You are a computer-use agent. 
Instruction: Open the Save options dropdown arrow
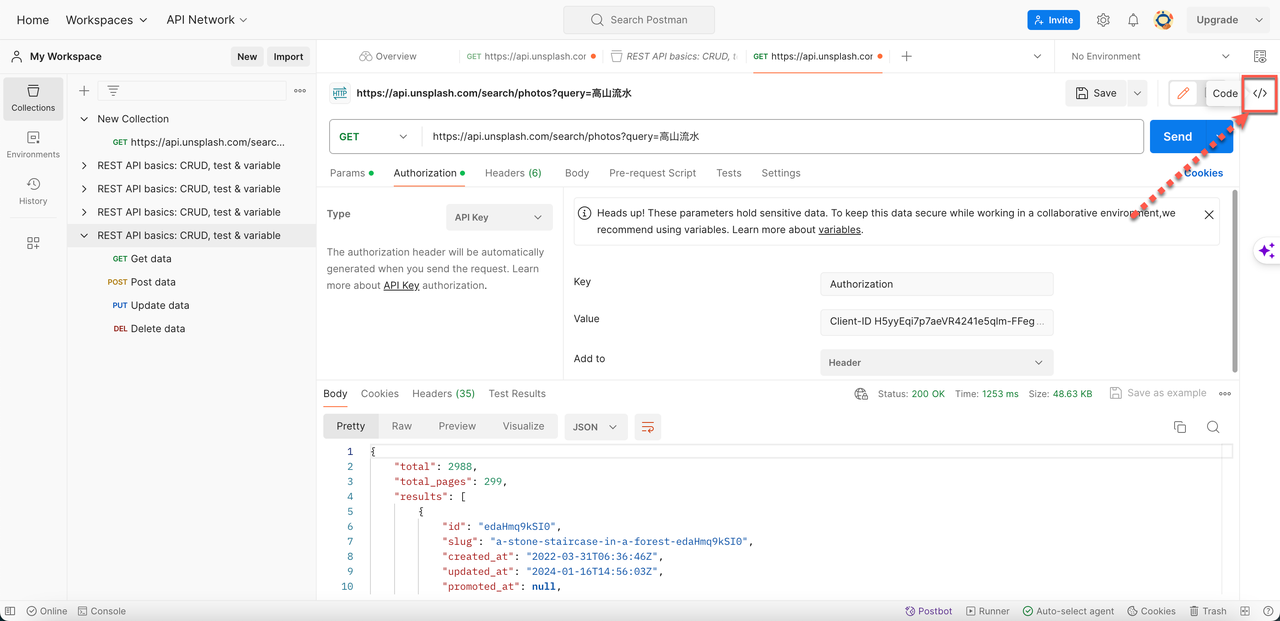point(1137,93)
